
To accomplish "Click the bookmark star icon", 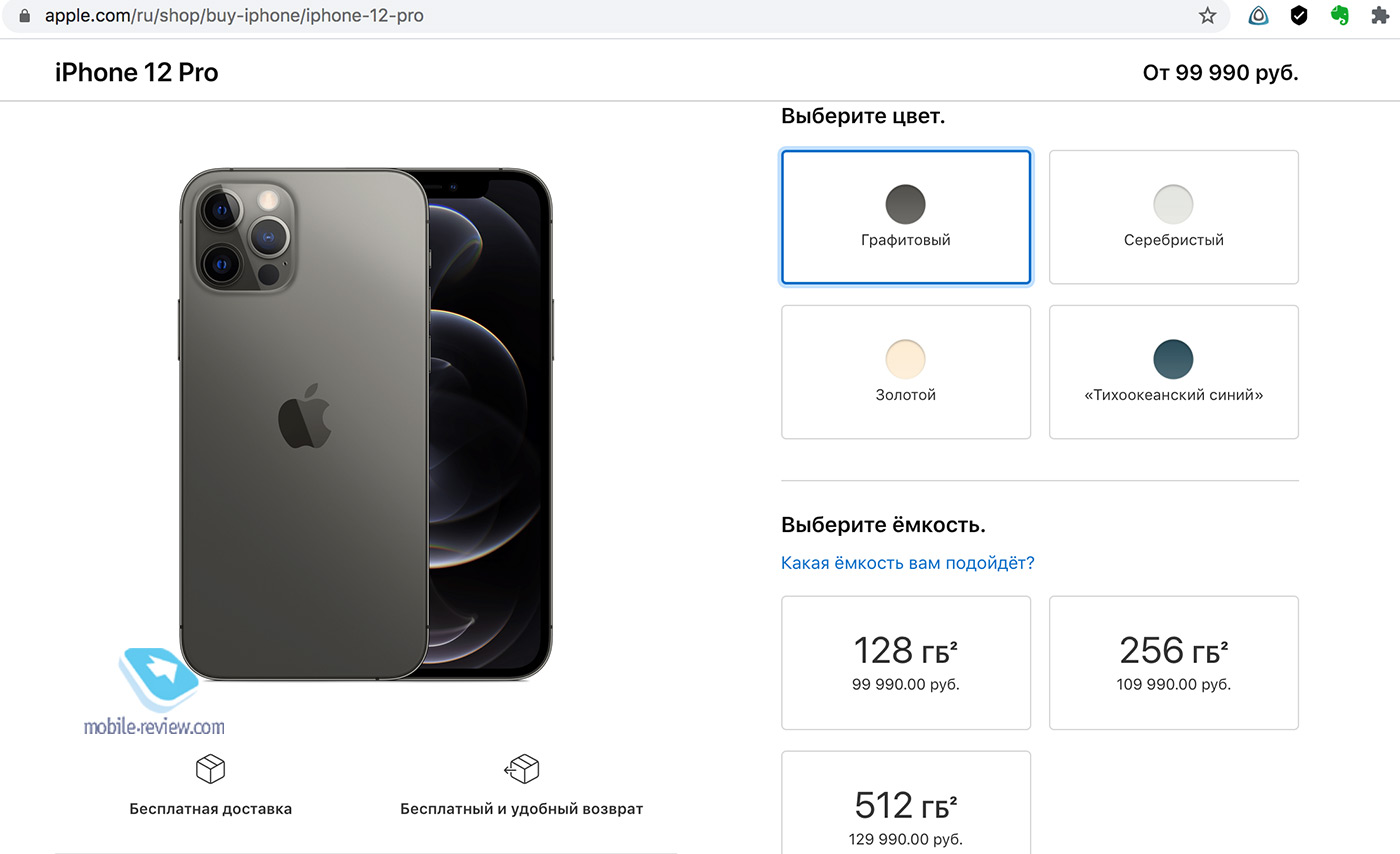I will click(x=1207, y=16).
